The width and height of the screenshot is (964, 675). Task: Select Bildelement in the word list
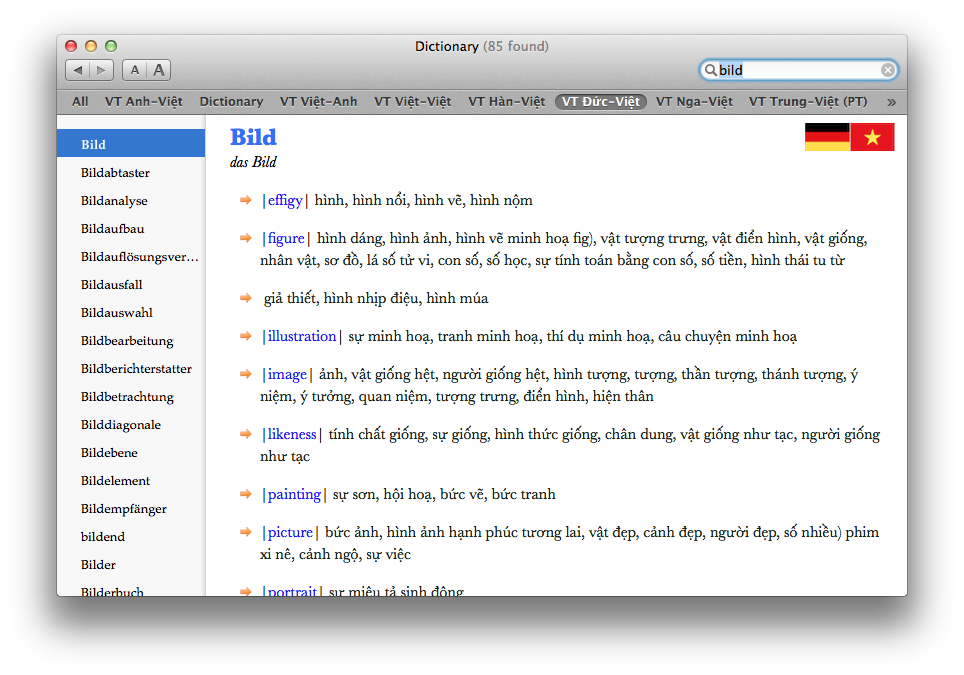point(131,480)
